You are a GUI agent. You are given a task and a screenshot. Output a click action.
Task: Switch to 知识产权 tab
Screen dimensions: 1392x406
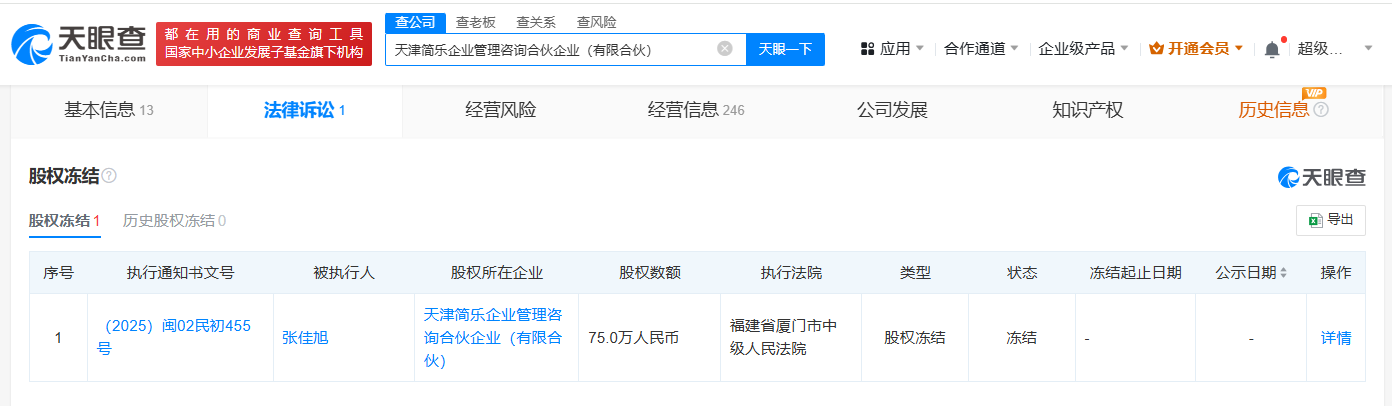[x=1087, y=110]
